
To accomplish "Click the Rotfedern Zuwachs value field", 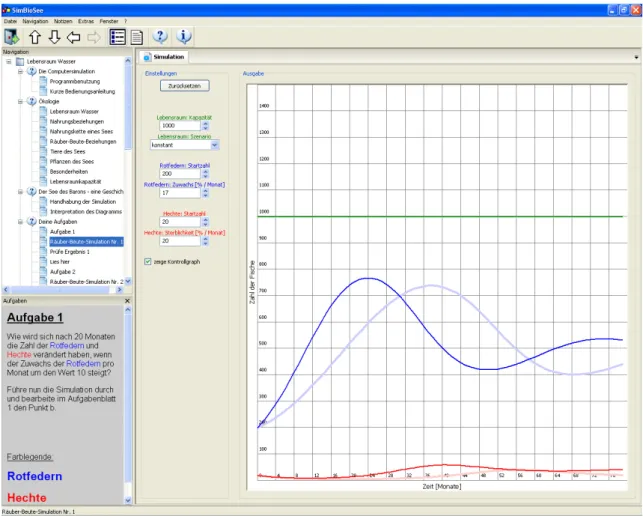I will pyautogui.click(x=180, y=193).
